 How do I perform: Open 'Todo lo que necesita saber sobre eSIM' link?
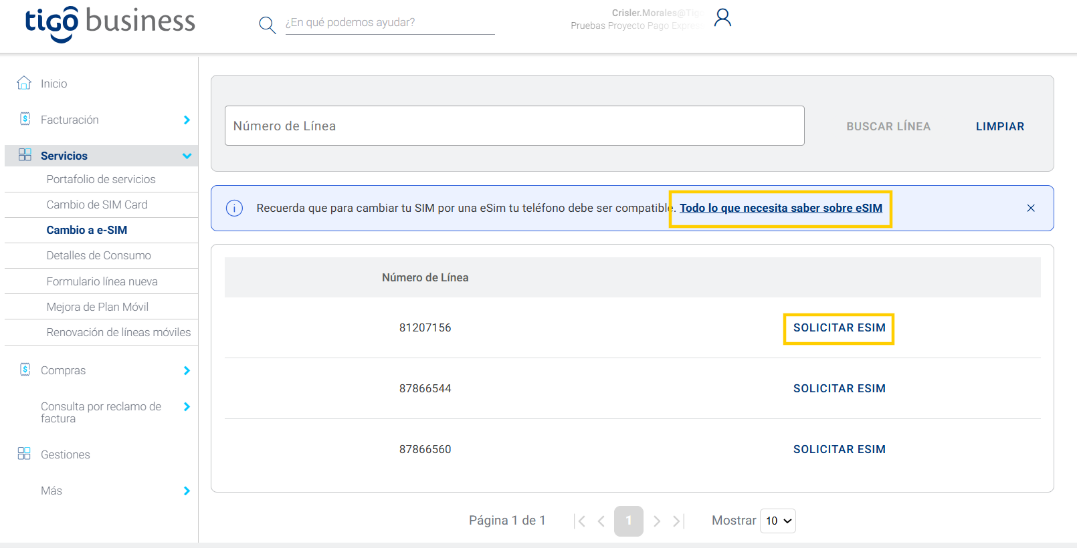pyautogui.click(x=781, y=208)
